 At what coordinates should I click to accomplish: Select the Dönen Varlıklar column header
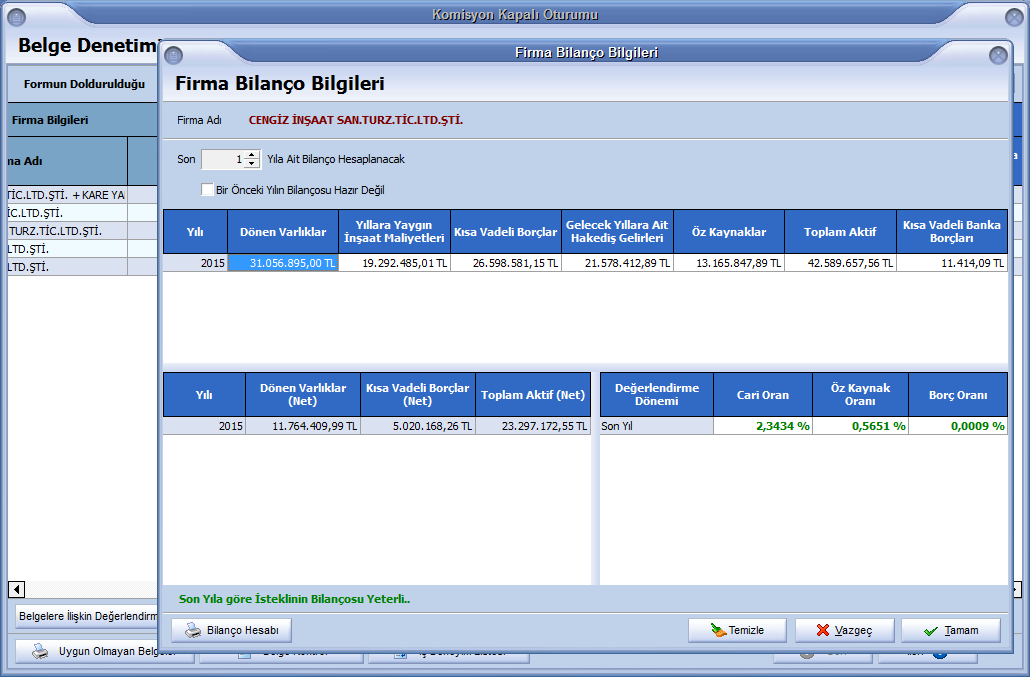pos(283,232)
